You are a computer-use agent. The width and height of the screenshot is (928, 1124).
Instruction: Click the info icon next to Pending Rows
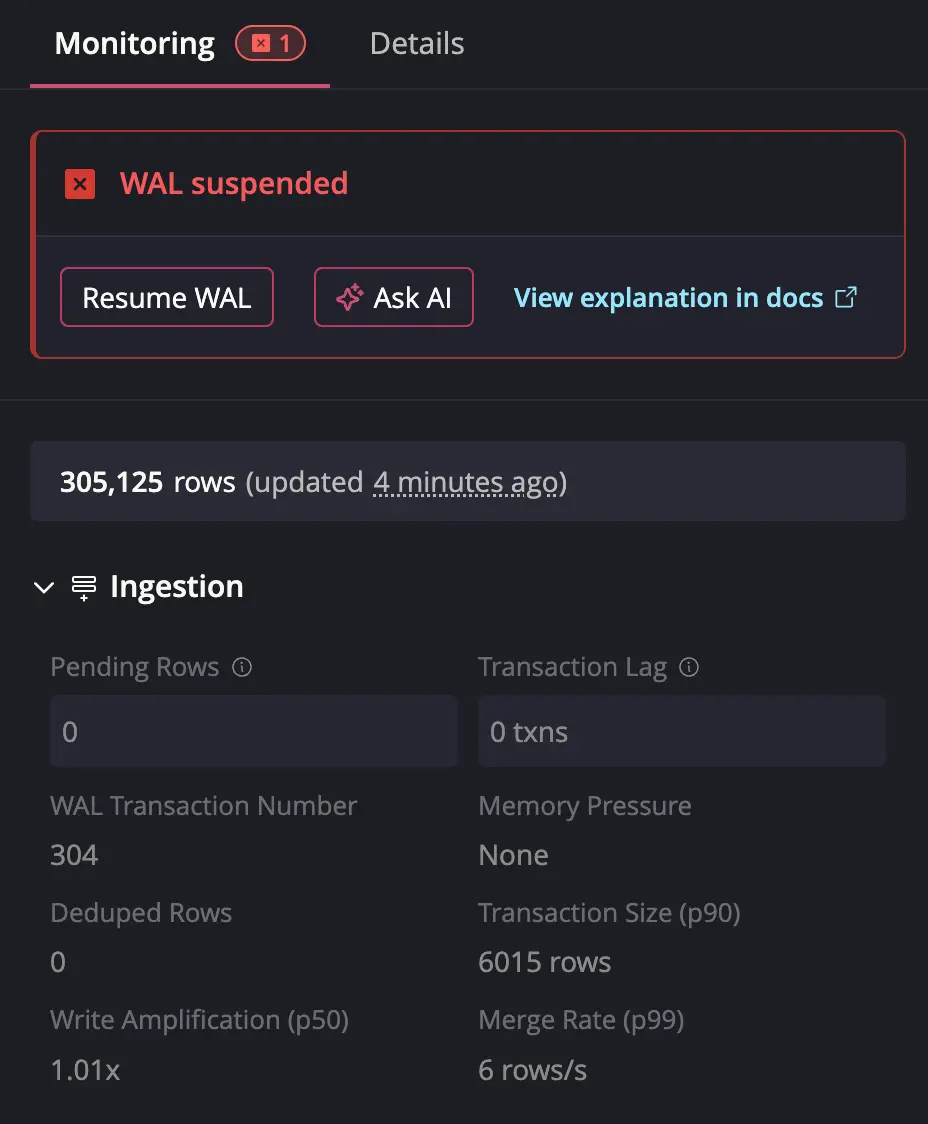click(242, 667)
